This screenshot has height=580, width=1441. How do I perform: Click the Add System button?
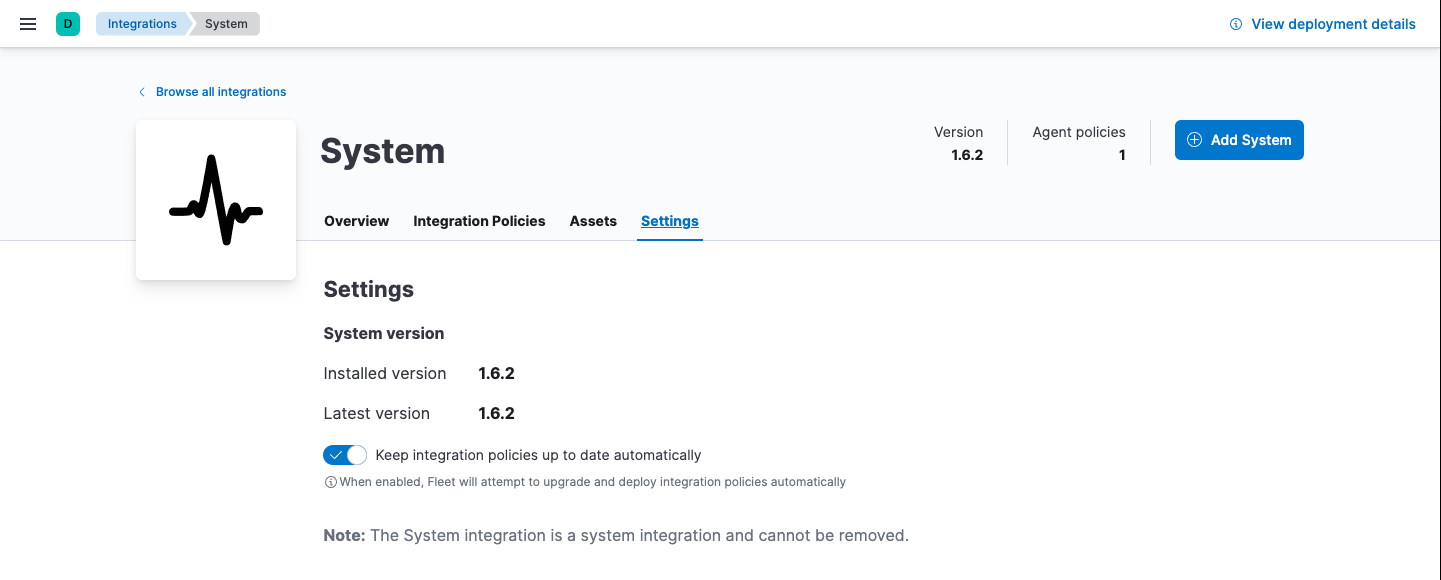1239,140
